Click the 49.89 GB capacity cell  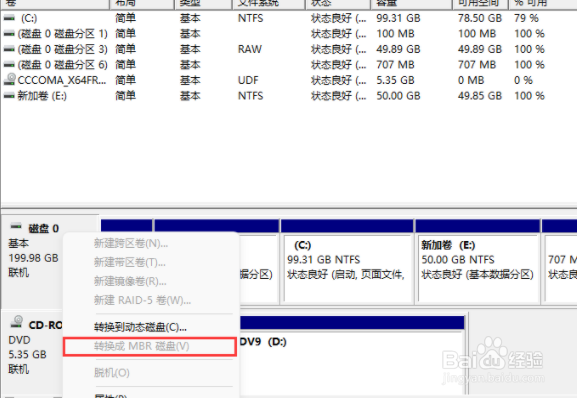pyautogui.click(x=398, y=49)
